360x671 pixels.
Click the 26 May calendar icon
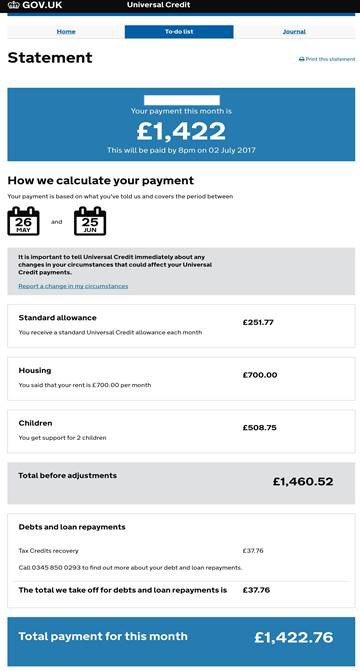[x=24, y=221]
